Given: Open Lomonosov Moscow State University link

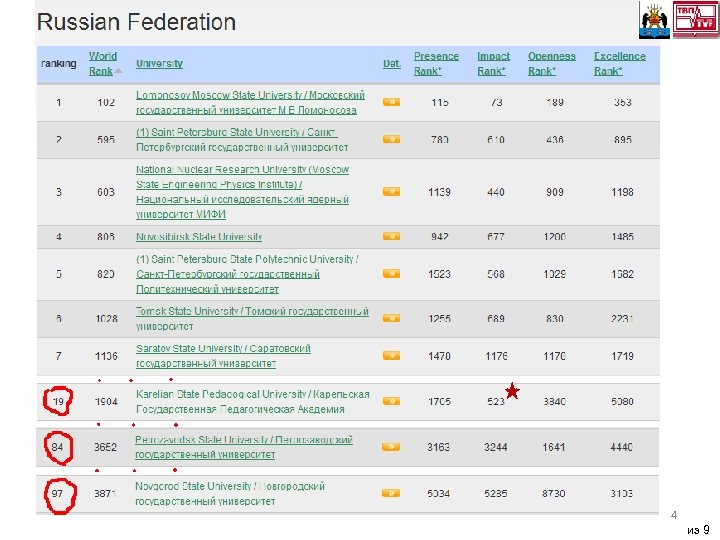Looking at the screenshot, I should click(250, 102).
